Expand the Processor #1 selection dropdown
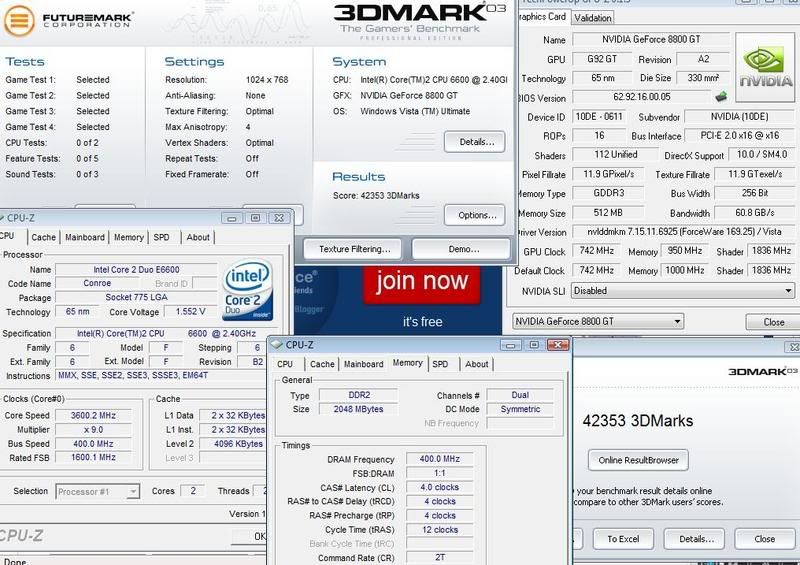The height and width of the screenshot is (565, 800). [98, 491]
